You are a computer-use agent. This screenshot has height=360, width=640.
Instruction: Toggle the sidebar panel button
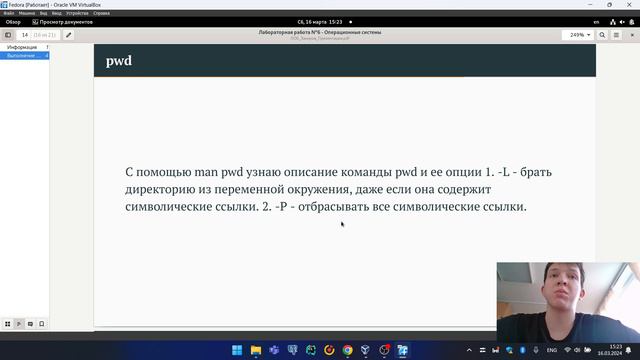pyautogui.click(x=8, y=35)
